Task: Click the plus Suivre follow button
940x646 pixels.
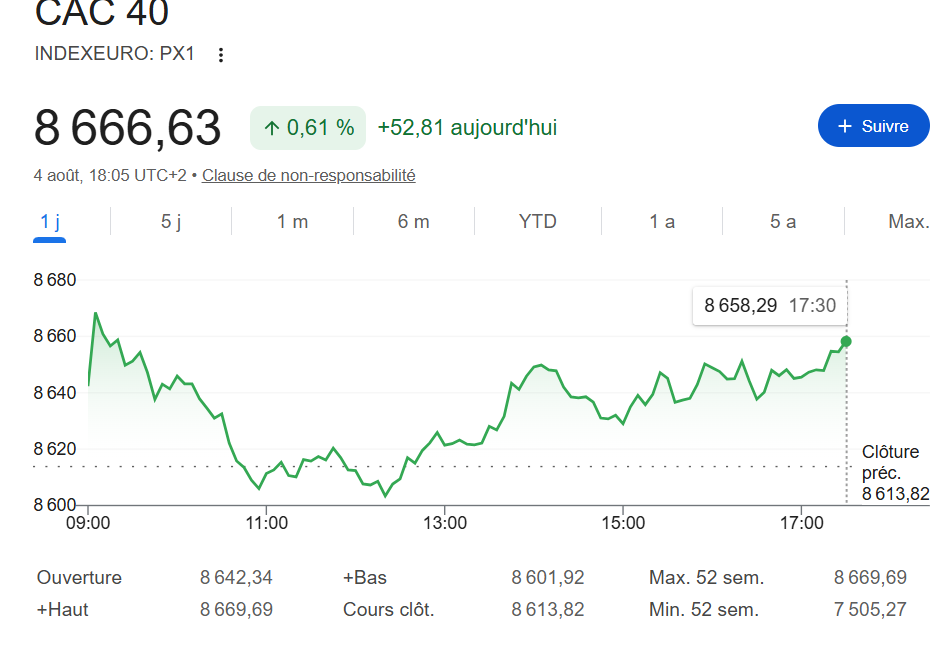Action: click(x=873, y=126)
